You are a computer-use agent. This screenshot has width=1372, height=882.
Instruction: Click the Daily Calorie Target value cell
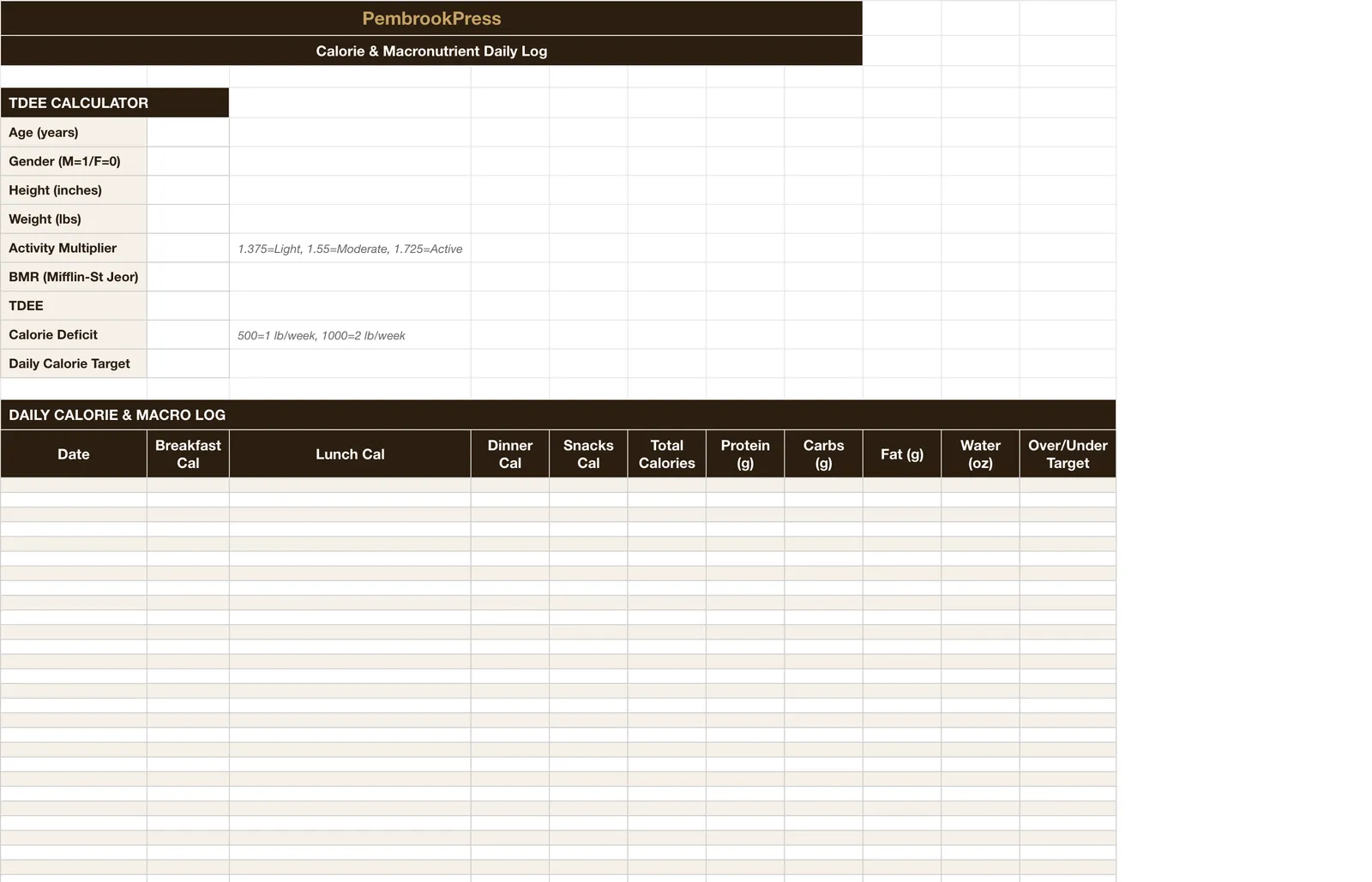[x=188, y=363]
